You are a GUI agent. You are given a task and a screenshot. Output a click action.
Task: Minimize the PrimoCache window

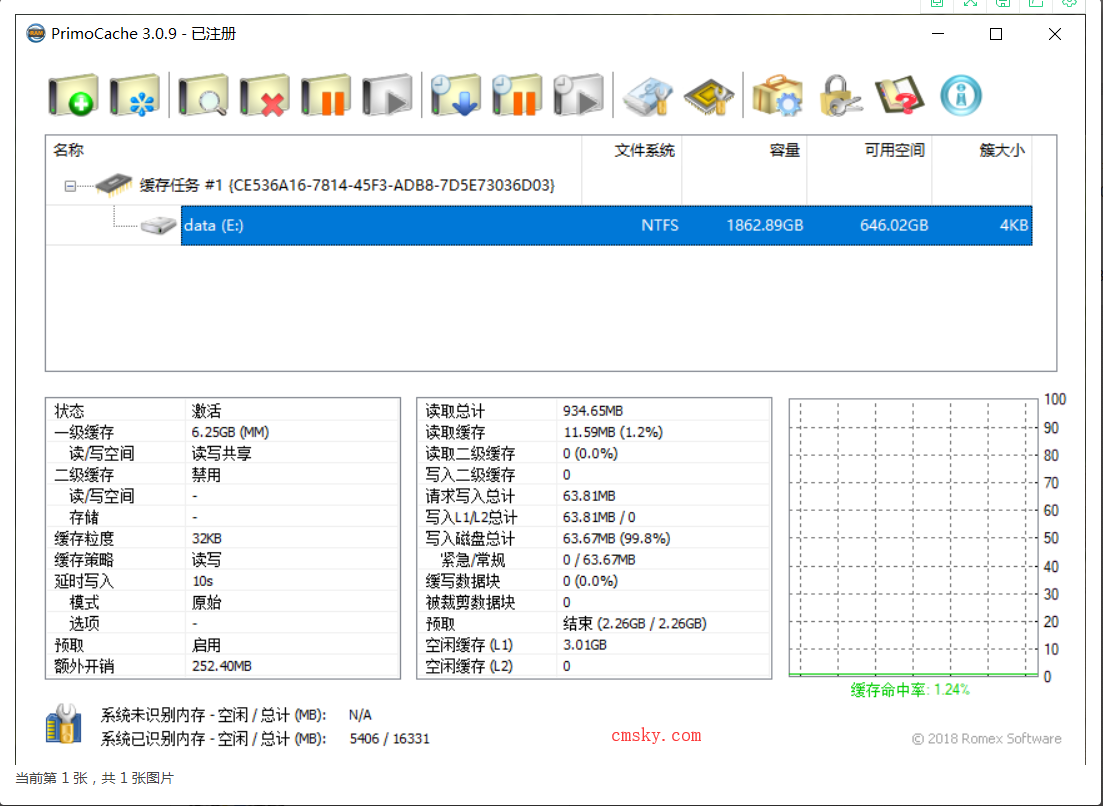938,34
